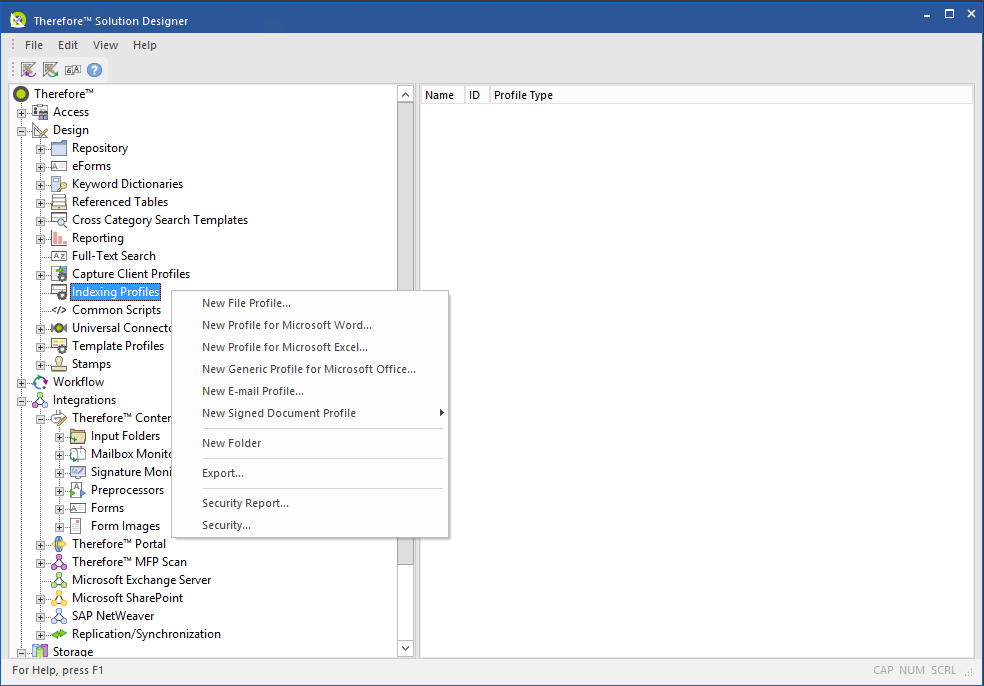This screenshot has width=984, height=686.
Task: Expand the Workflow node
Action: pos(21,383)
